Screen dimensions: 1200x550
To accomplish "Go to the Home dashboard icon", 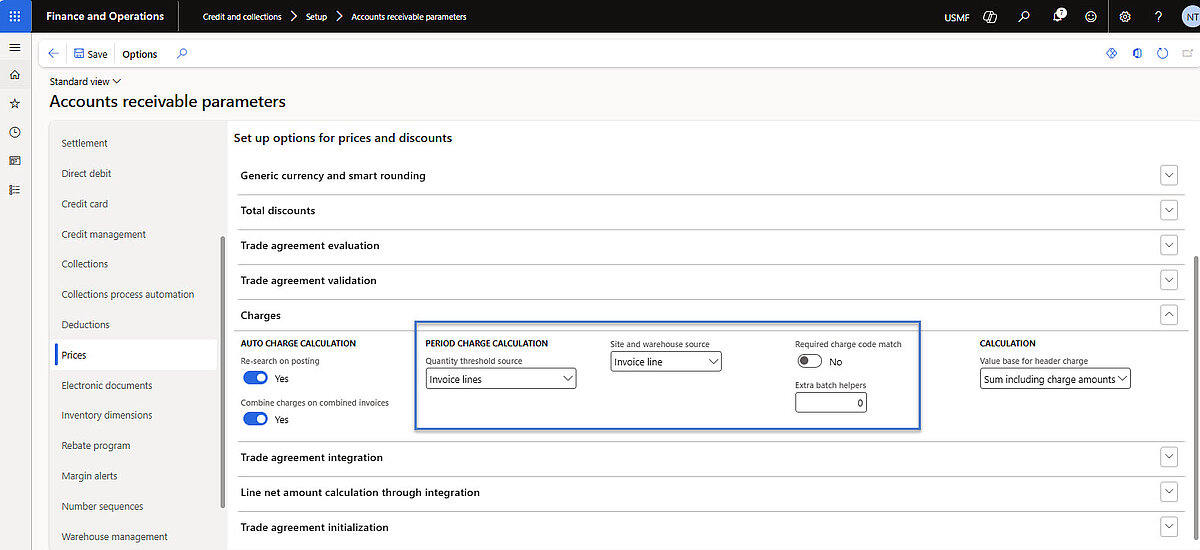I will (14, 75).
